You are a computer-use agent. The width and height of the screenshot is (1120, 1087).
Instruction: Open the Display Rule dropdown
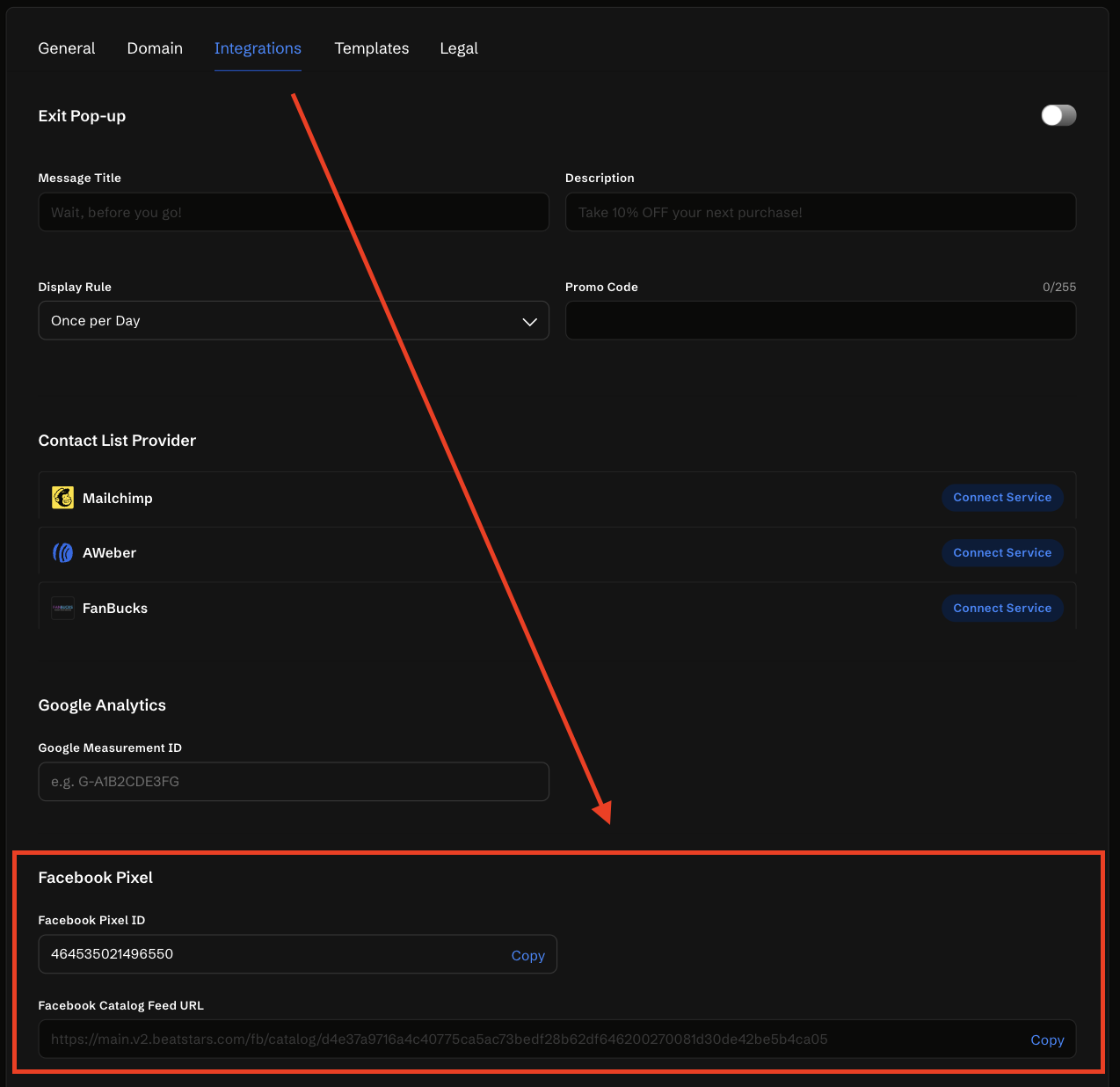(x=293, y=321)
